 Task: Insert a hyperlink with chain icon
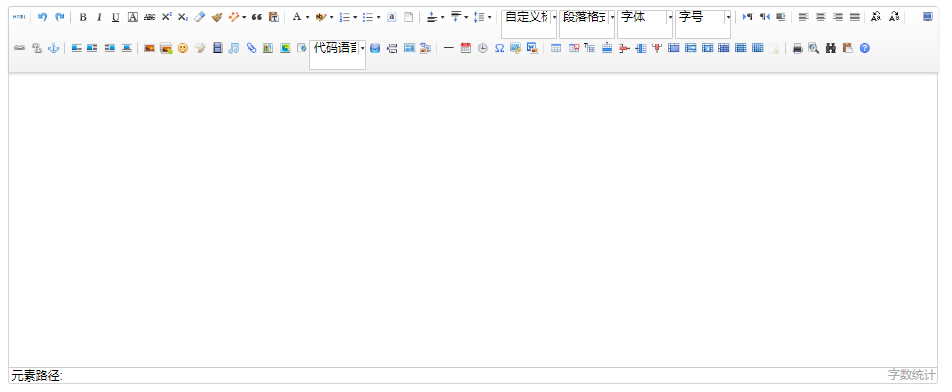[x=19, y=48]
